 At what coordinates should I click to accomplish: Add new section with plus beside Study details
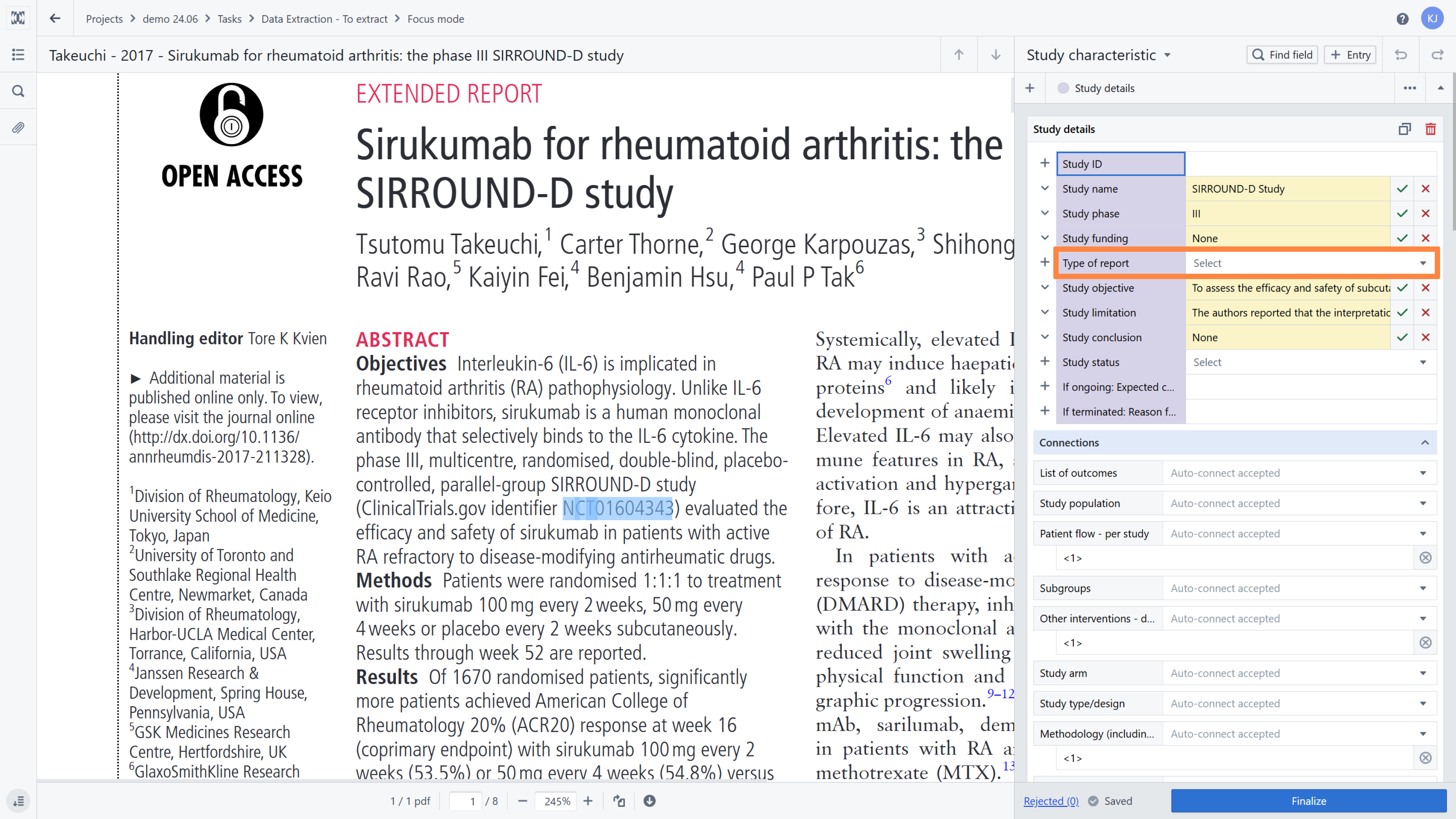click(x=1030, y=88)
